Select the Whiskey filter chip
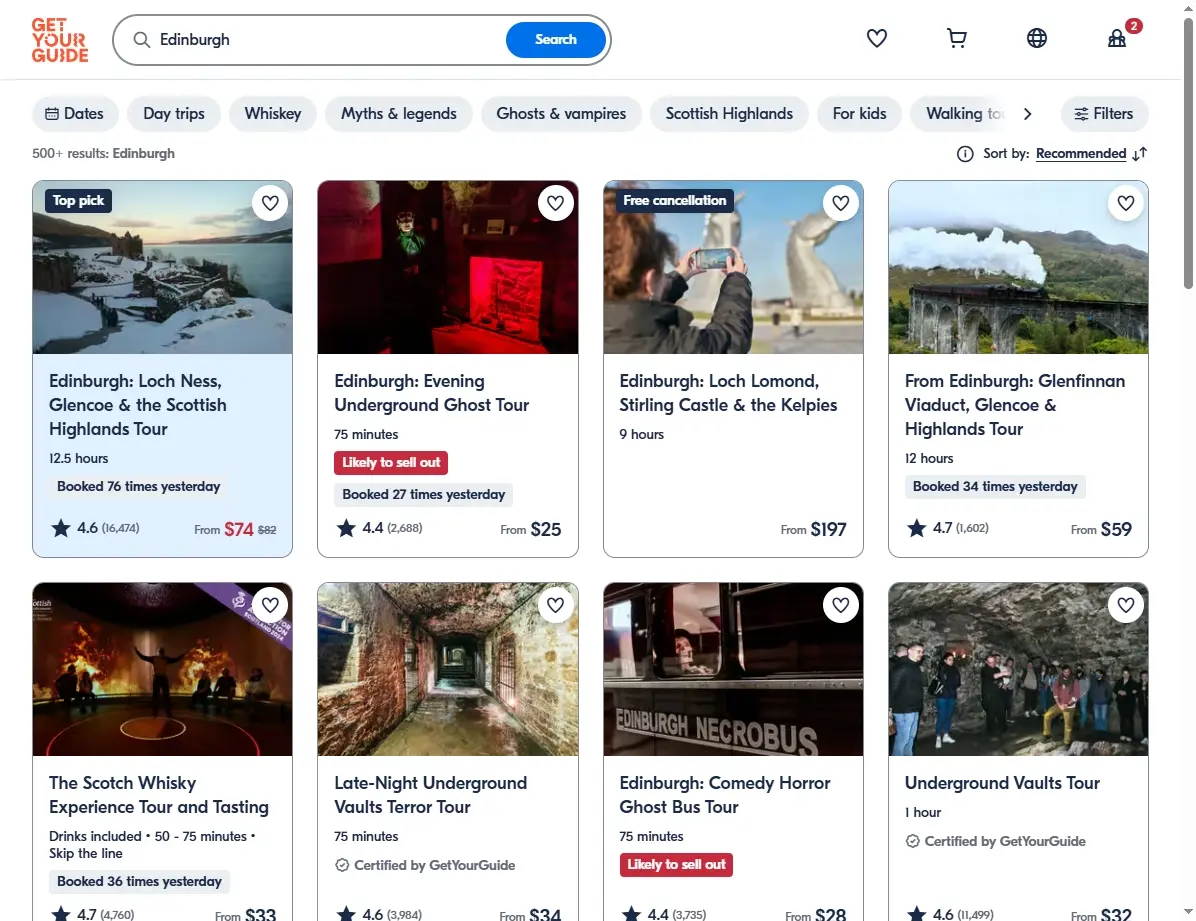 point(273,114)
